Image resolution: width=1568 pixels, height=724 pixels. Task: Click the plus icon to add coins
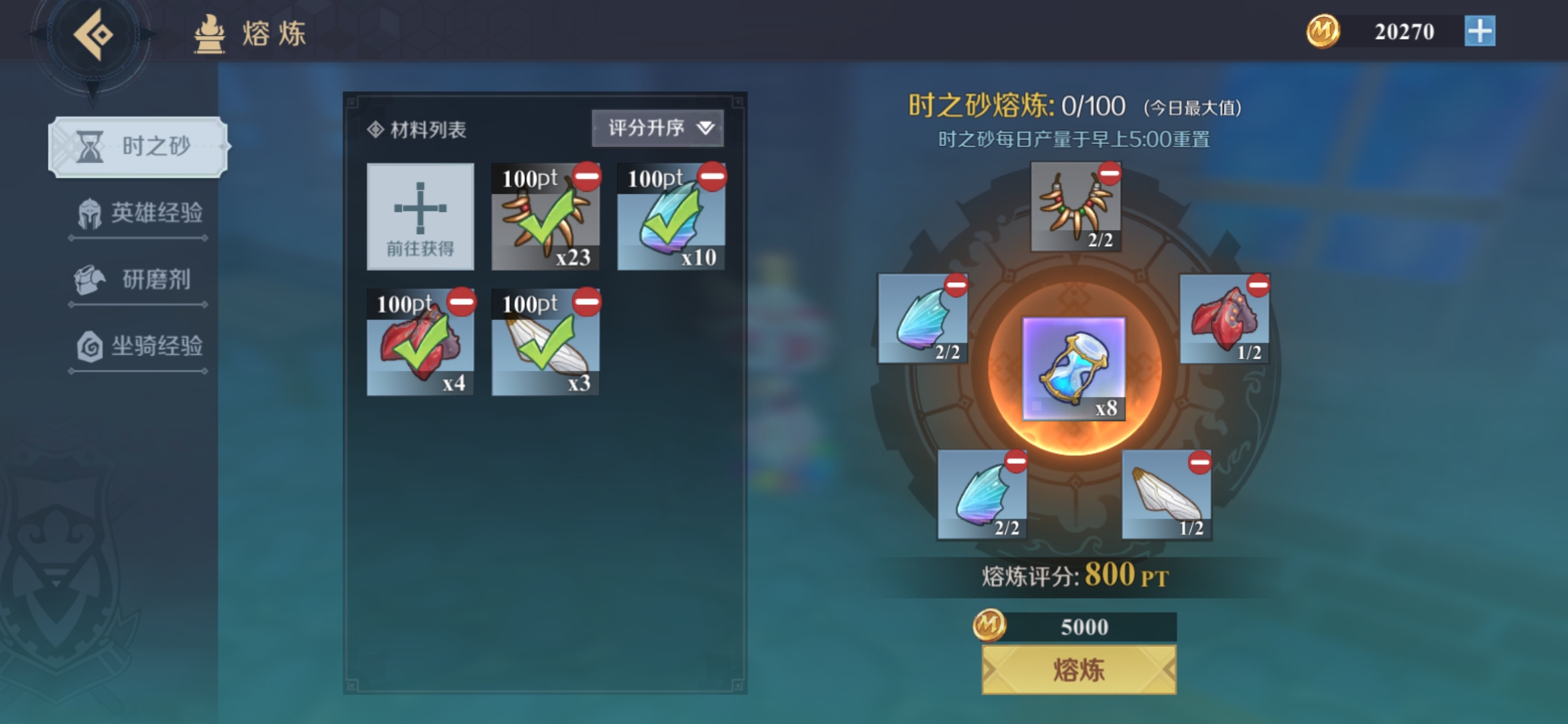(1480, 32)
